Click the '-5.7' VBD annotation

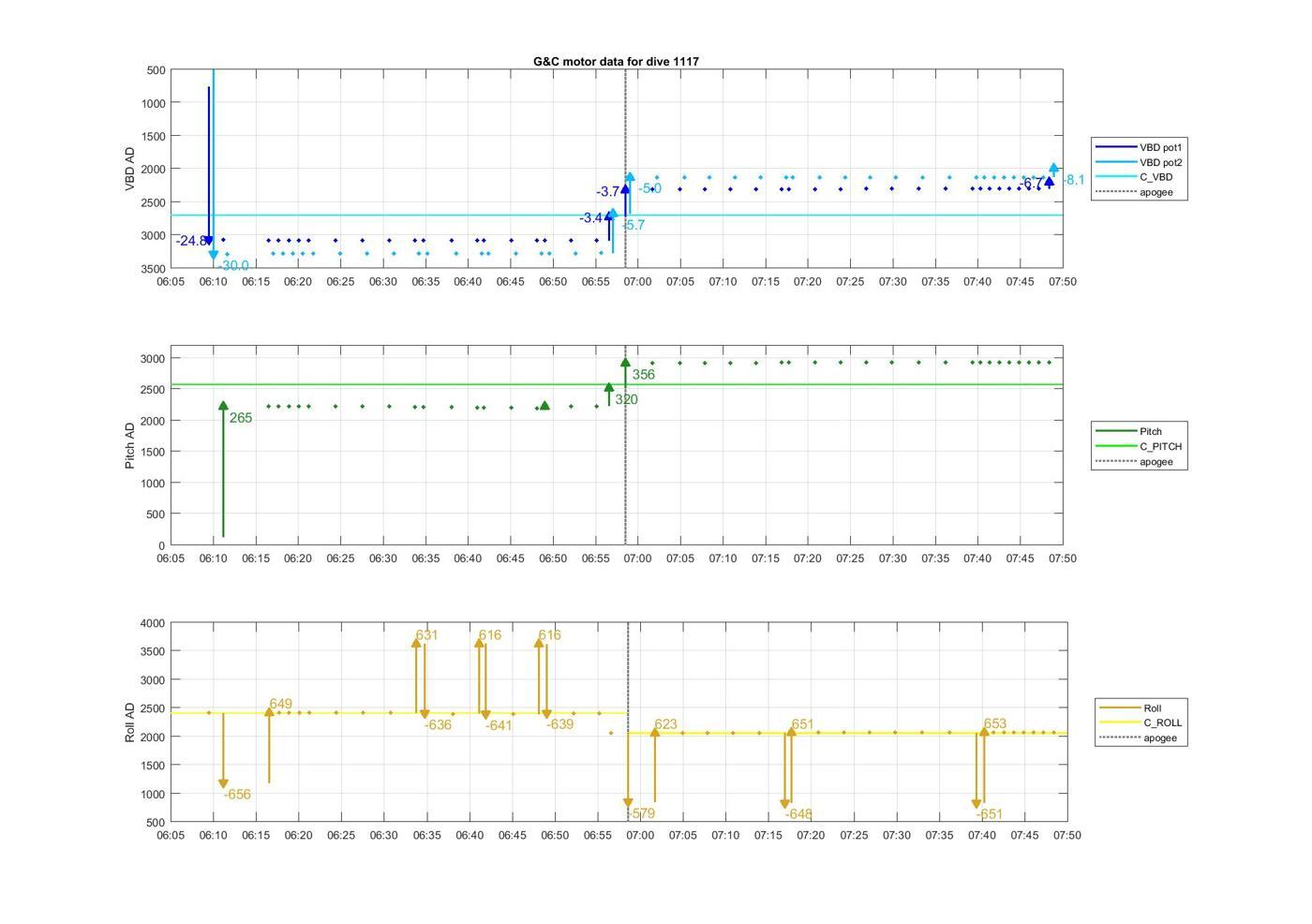634,225
